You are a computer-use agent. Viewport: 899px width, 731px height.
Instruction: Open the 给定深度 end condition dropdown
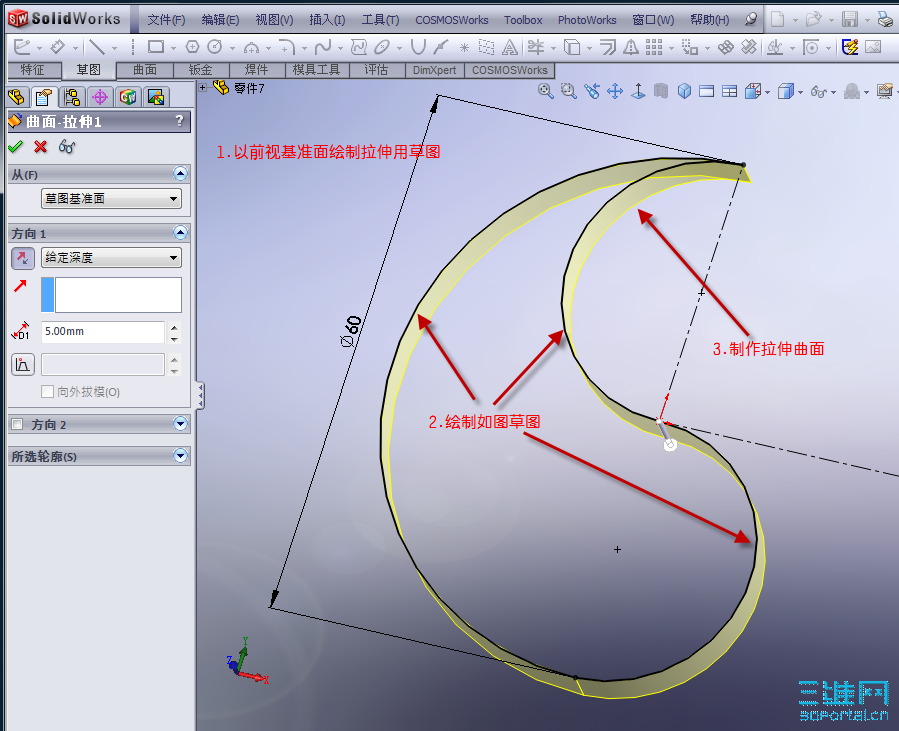tap(111, 258)
